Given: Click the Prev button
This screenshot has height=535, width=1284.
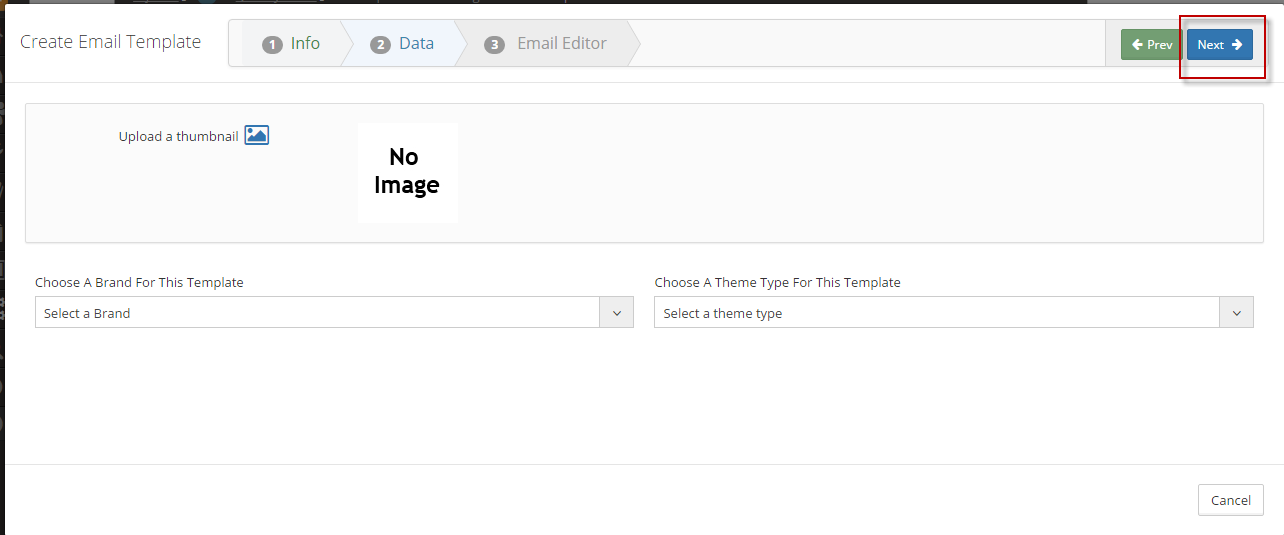Looking at the screenshot, I should point(1152,44).
